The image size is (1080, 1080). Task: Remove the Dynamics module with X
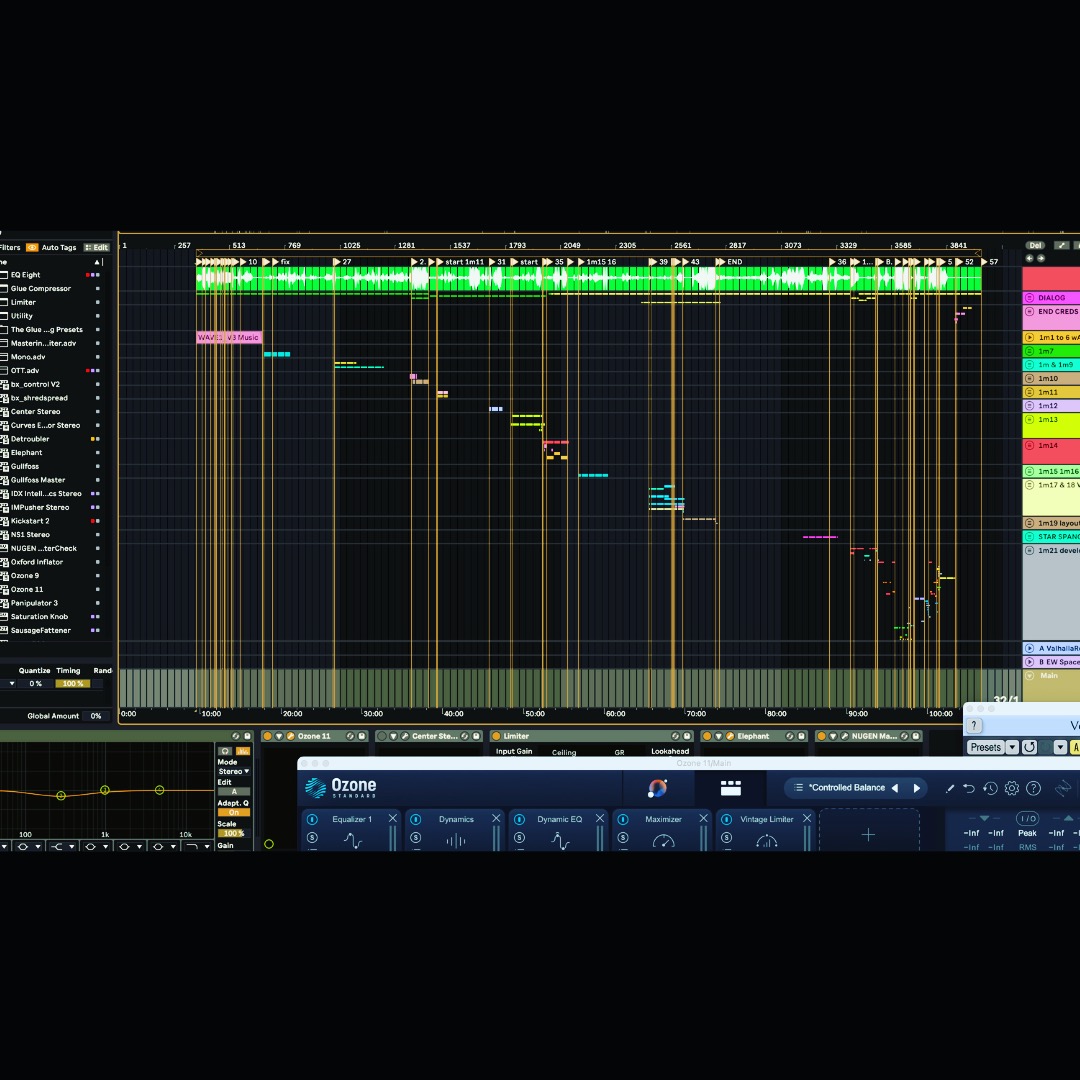tap(496, 818)
